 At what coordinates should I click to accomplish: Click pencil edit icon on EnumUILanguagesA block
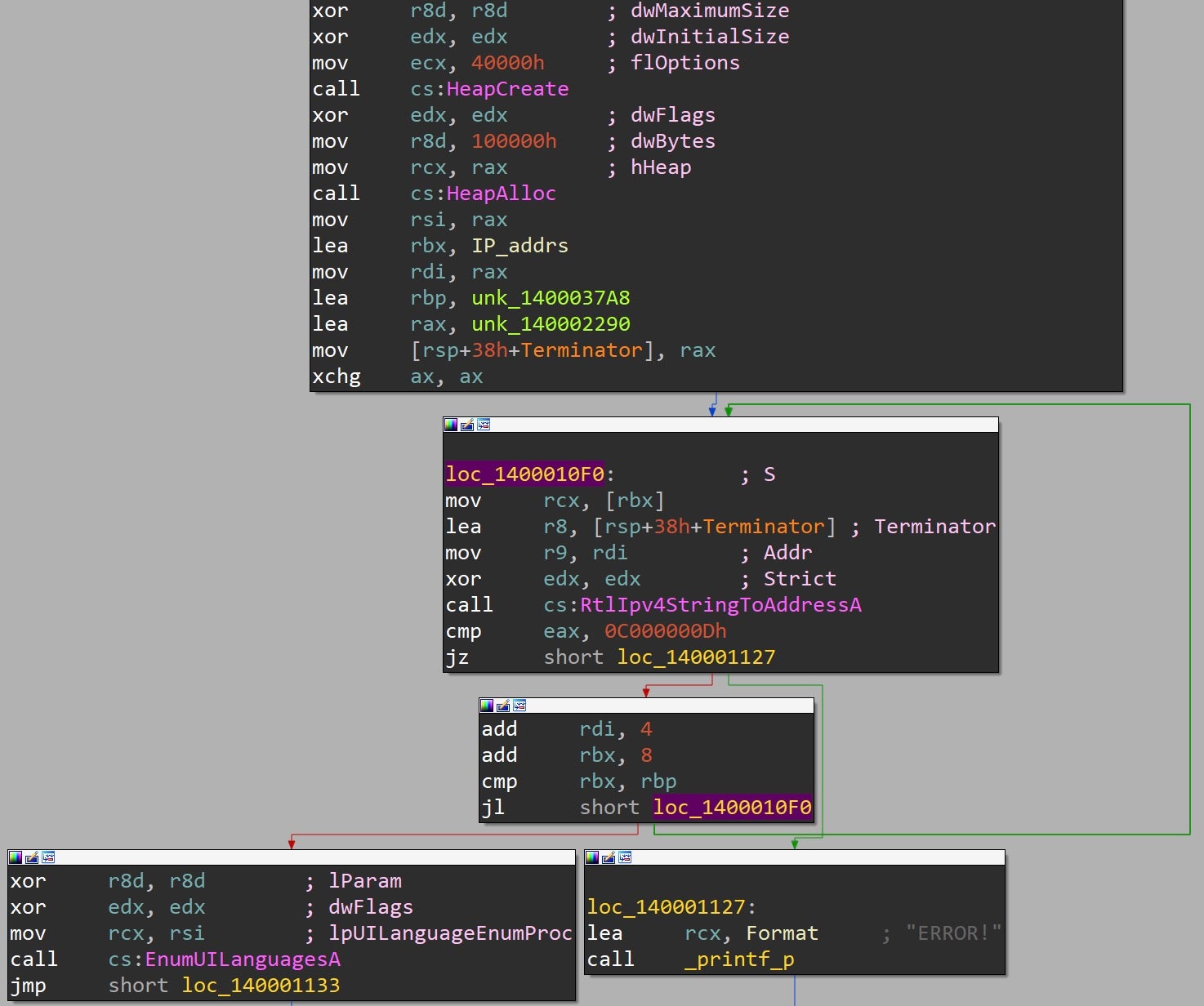click(x=32, y=857)
